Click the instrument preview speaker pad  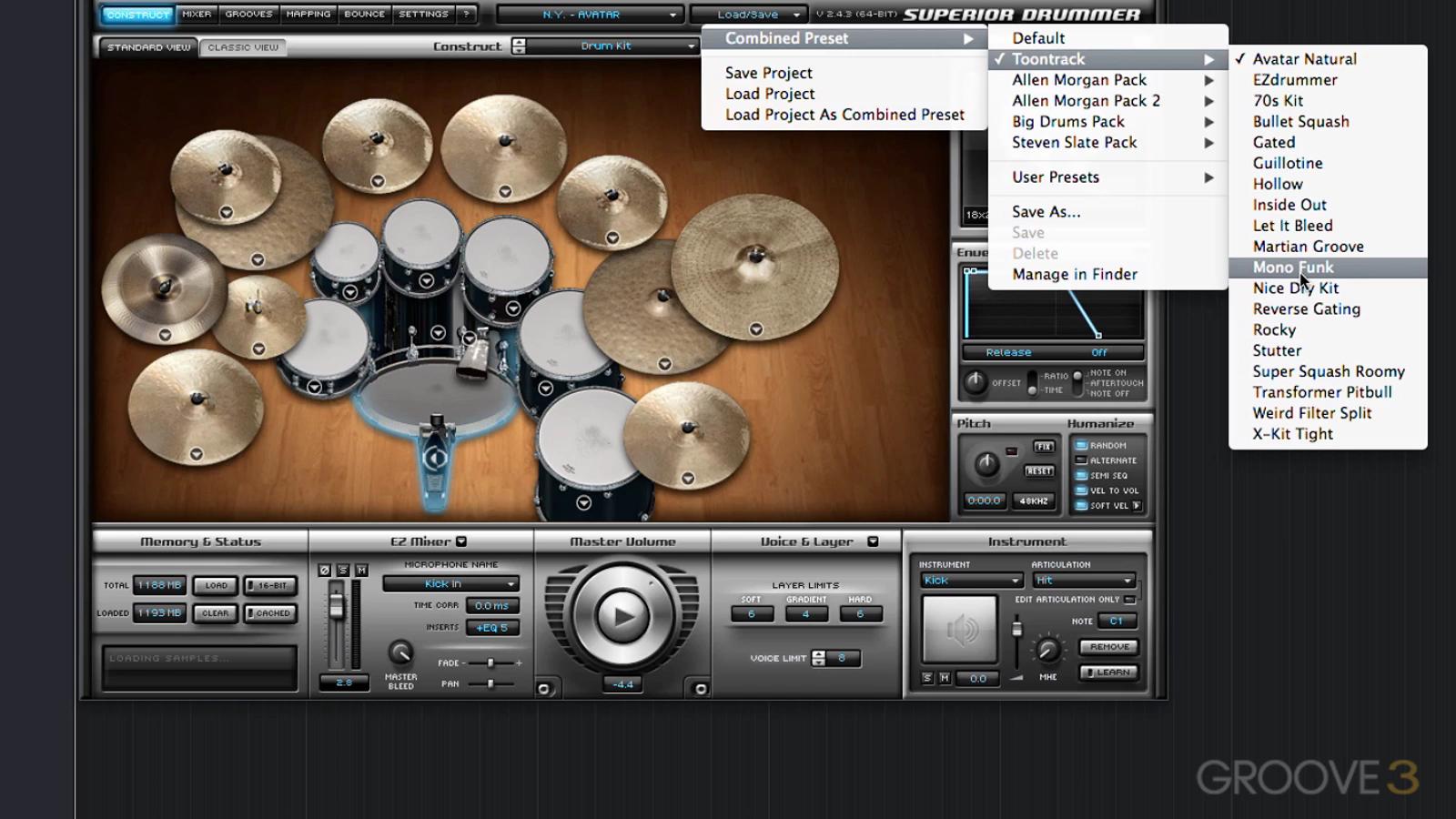click(x=960, y=629)
